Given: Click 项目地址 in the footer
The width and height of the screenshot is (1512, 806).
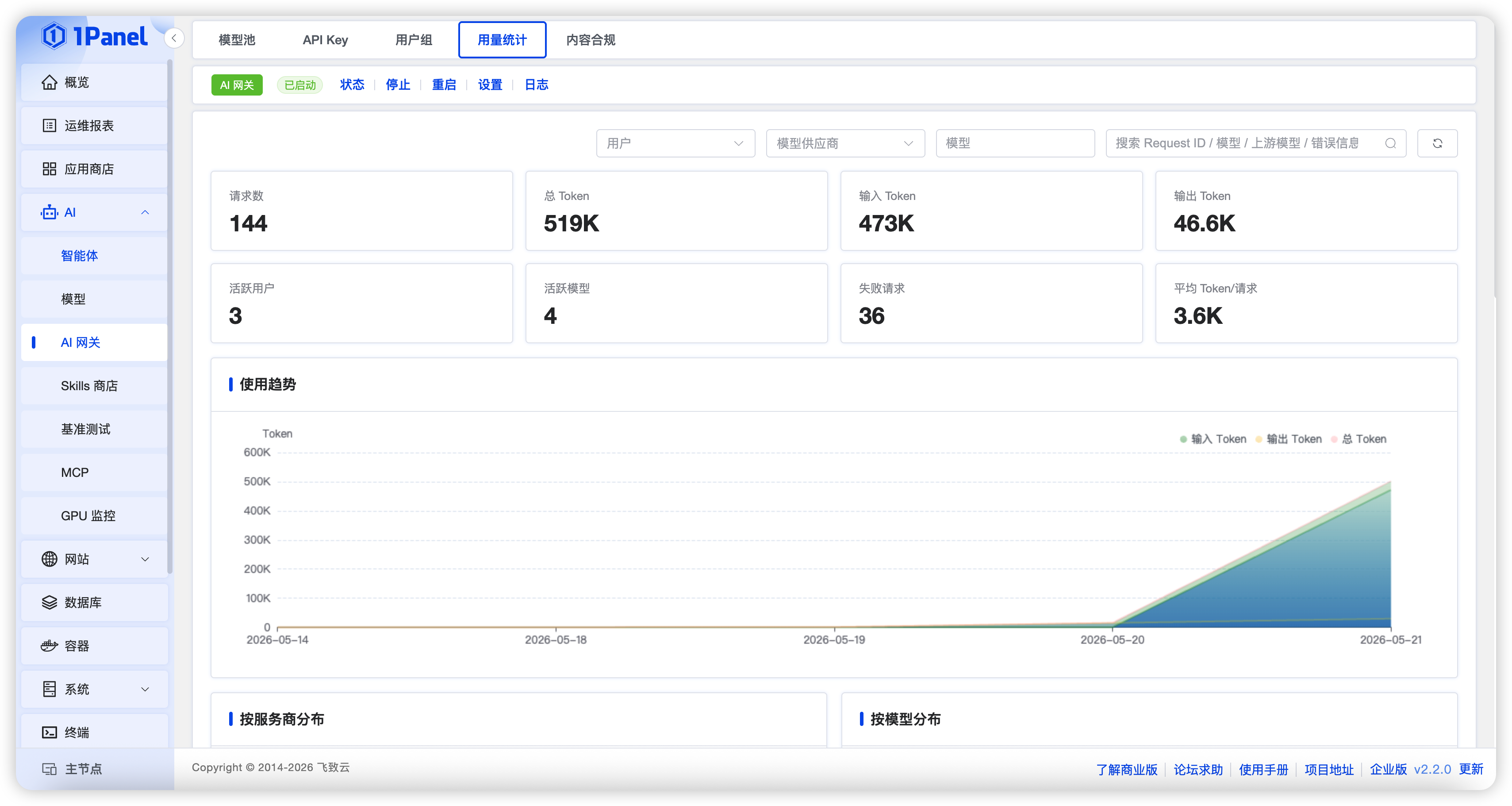Looking at the screenshot, I should coord(1329,769).
